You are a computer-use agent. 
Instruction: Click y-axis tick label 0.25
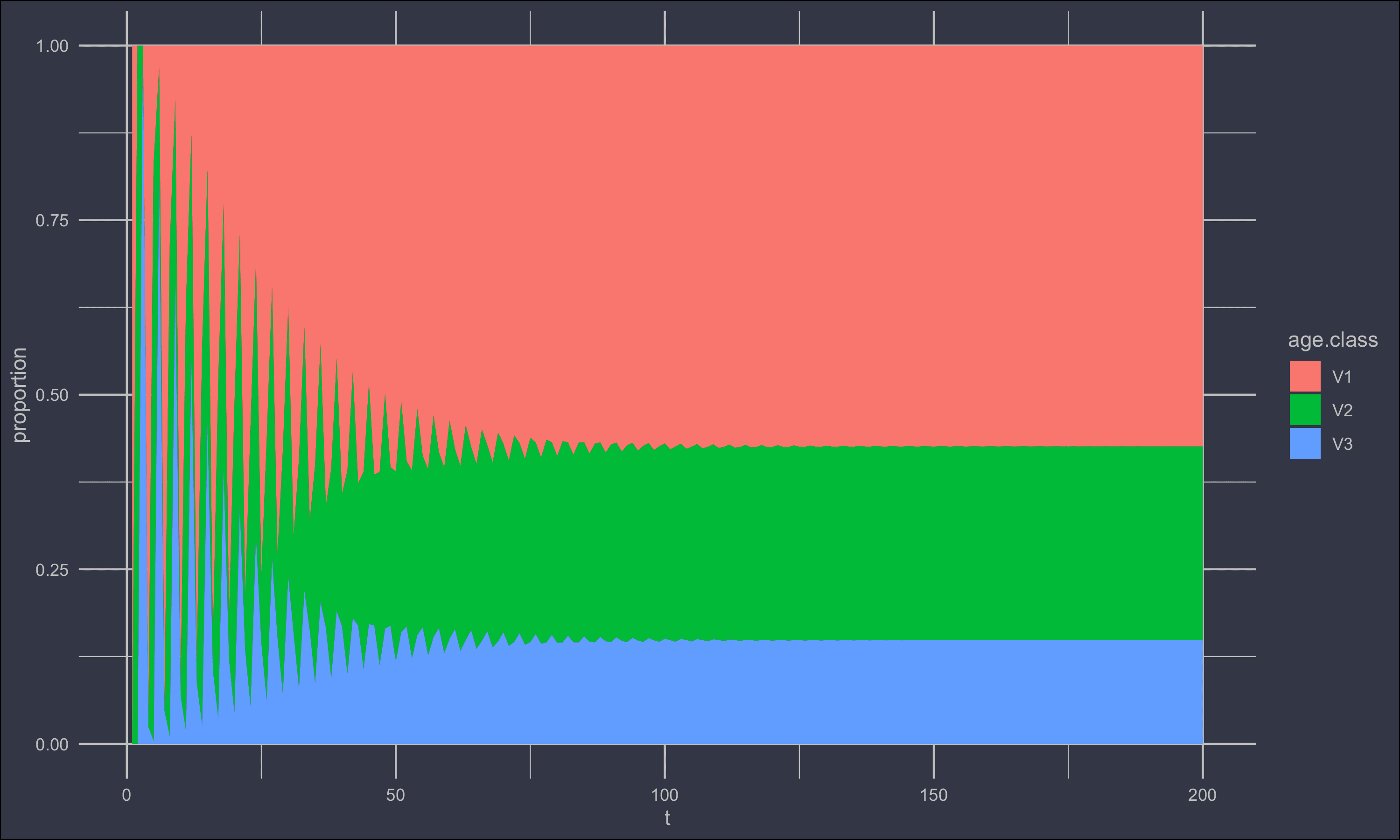pos(52,569)
